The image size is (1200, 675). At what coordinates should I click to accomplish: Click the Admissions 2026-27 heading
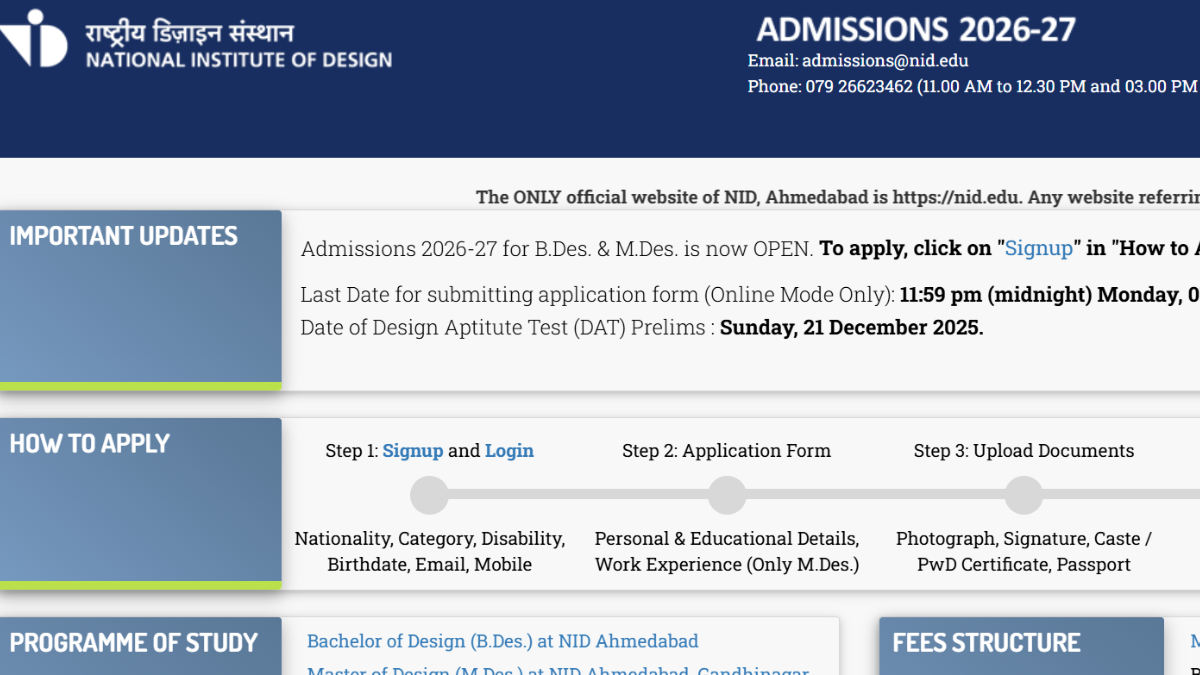[x=916, y=29]
